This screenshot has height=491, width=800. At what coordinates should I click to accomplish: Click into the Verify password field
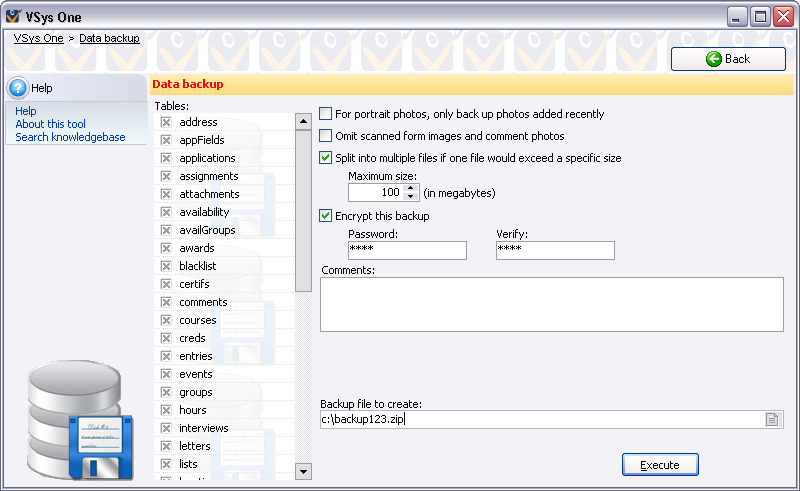[x=555, y=250]
